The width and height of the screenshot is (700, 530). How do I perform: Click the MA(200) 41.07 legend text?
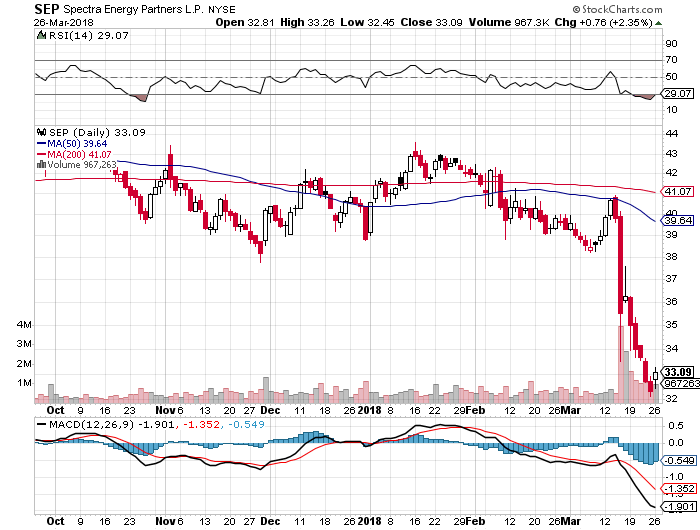[79, 154]
